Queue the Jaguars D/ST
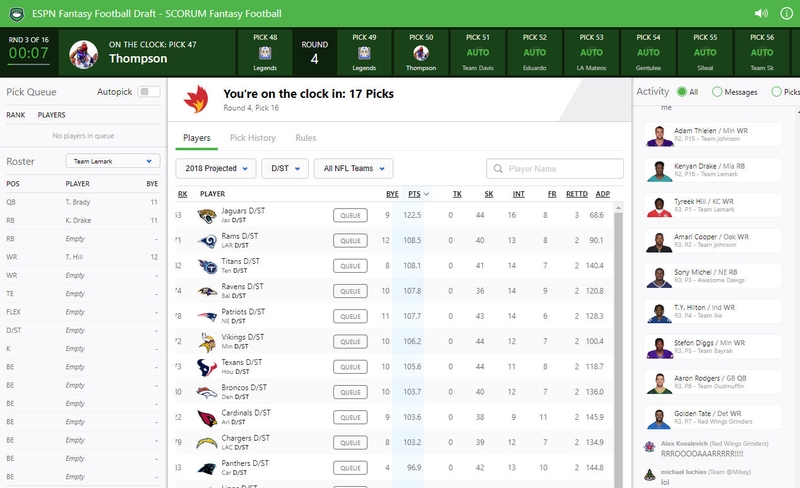Image resolution: width=800 pixels, height=488 pixels. click(x=351, y=215)
